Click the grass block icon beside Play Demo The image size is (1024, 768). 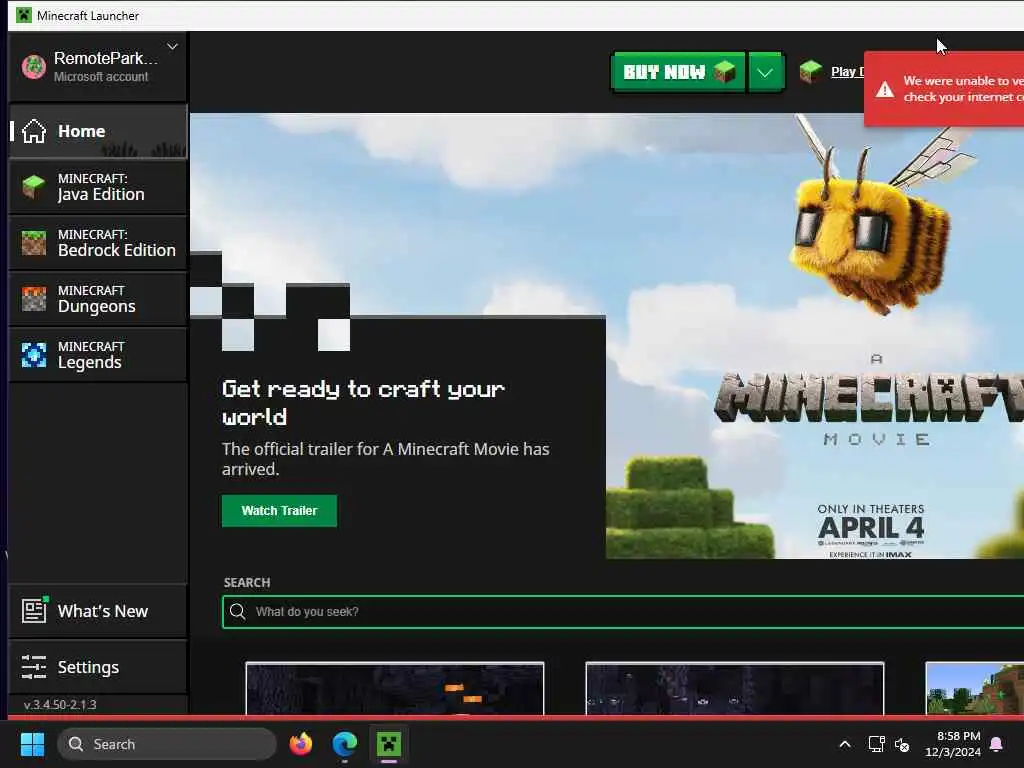(810, 71)
